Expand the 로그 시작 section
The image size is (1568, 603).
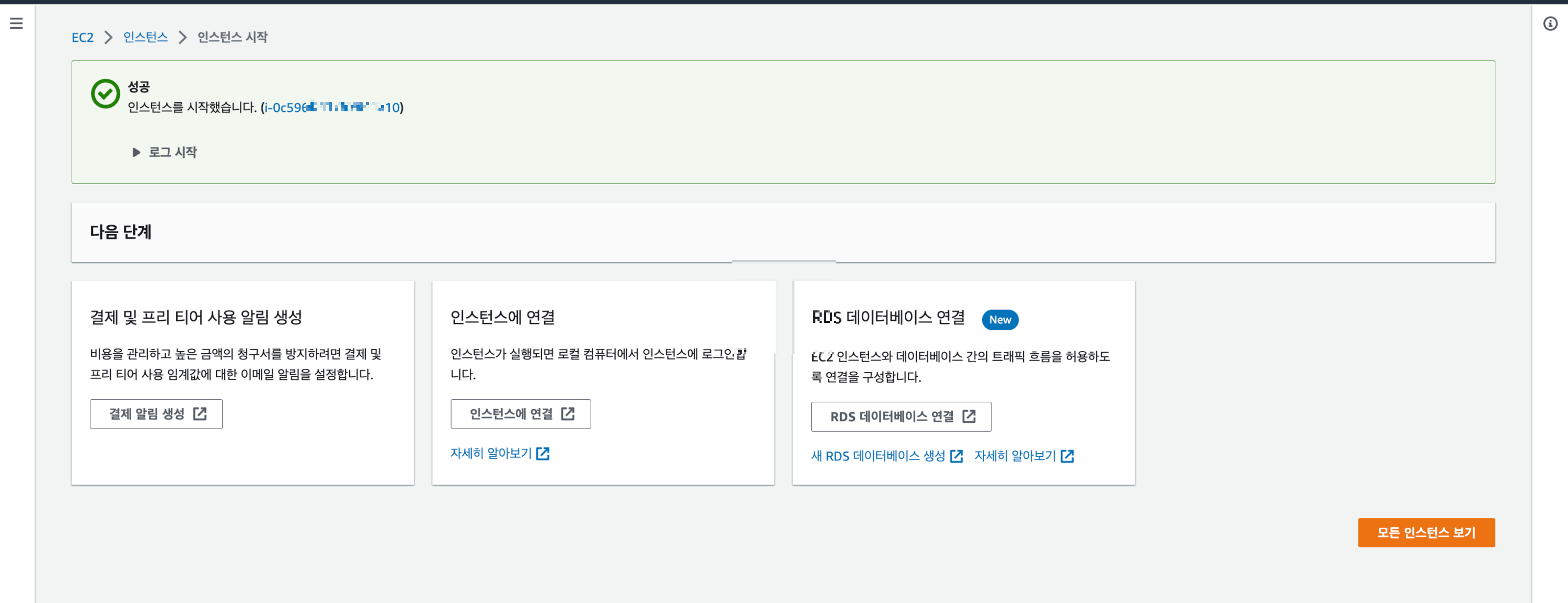(x=164, y=152)
